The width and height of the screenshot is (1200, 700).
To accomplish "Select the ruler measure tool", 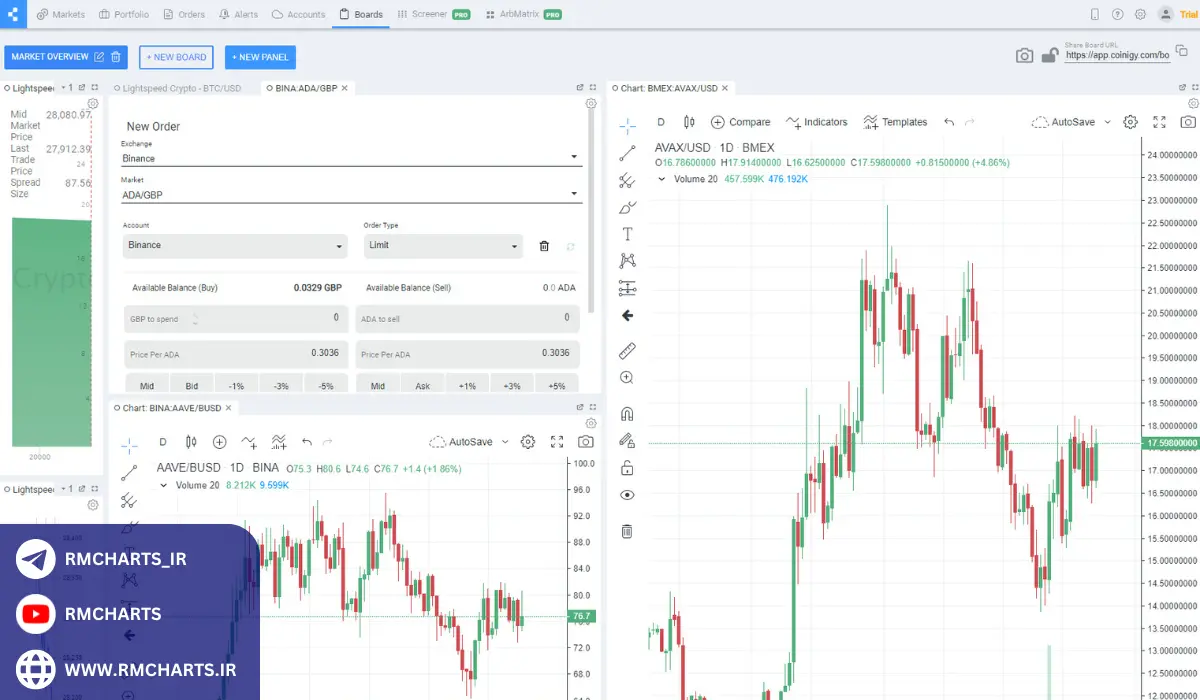I will (x=627, y=350).
